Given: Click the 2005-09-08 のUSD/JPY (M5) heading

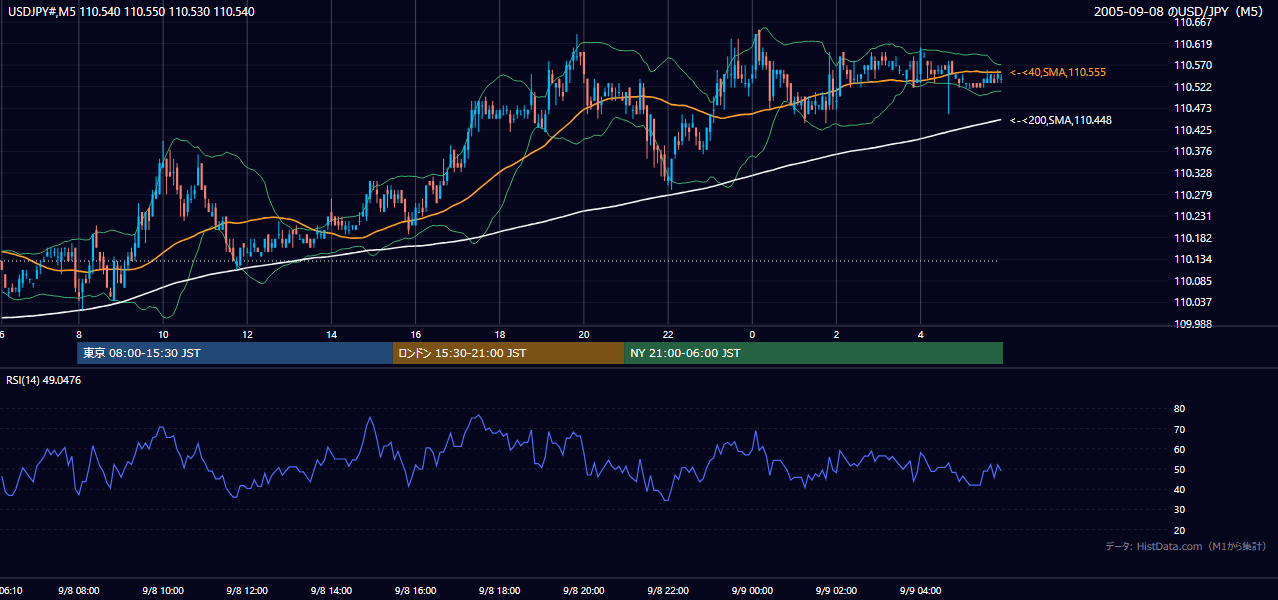Looking at the screenshot, I should [x=1179, y=11].
